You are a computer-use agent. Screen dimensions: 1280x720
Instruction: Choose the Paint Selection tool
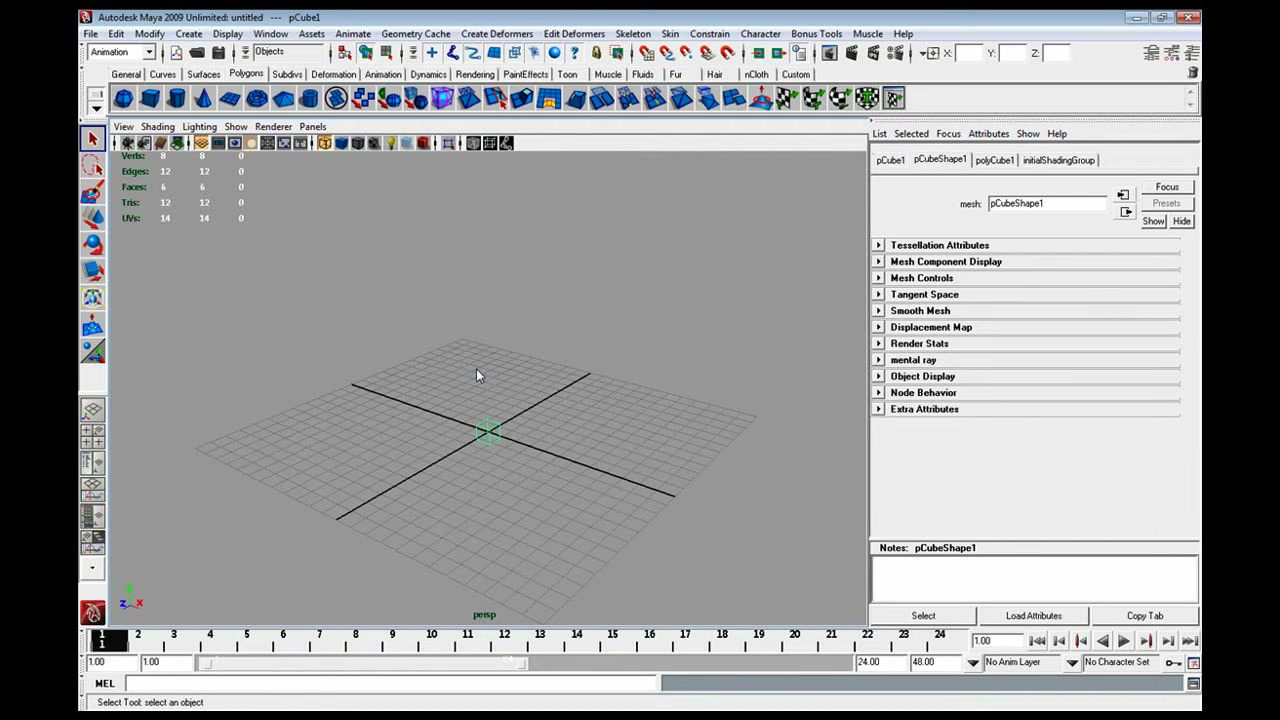click(93, 192)
